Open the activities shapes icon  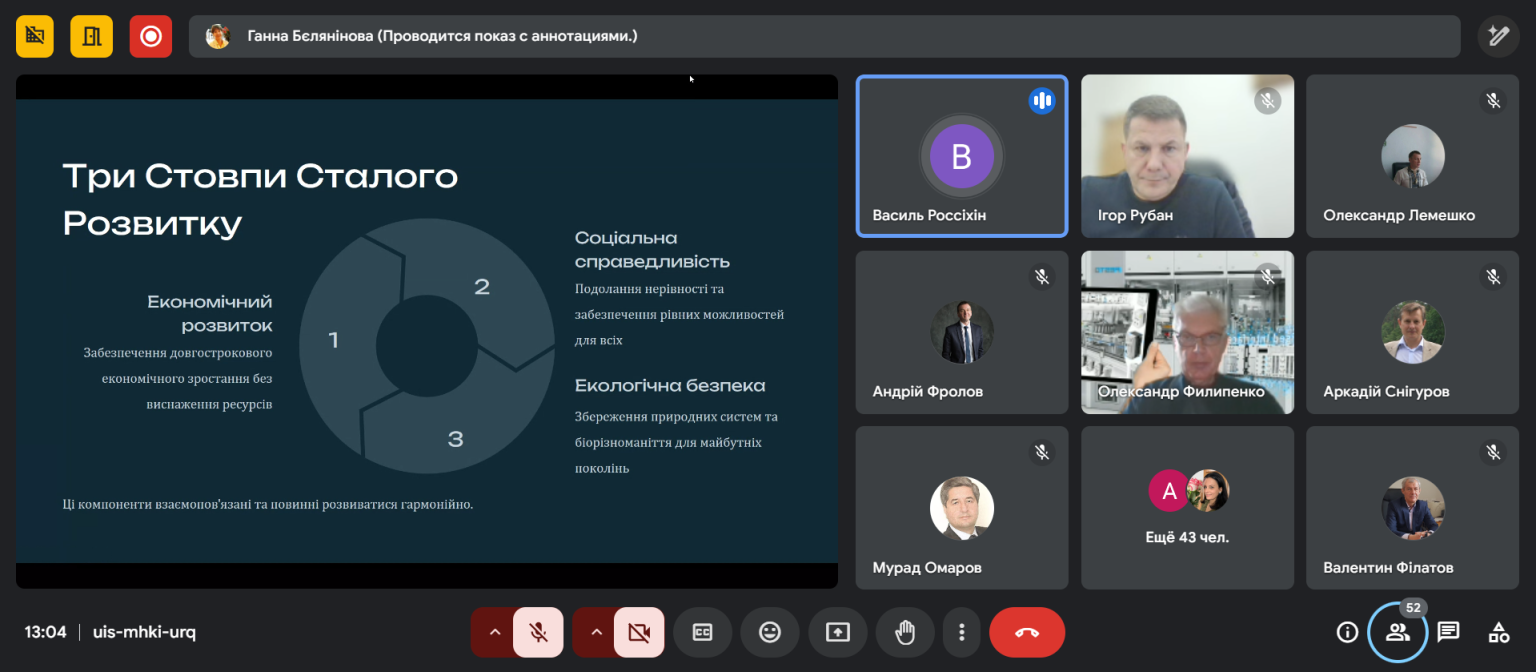(1498, 632)
